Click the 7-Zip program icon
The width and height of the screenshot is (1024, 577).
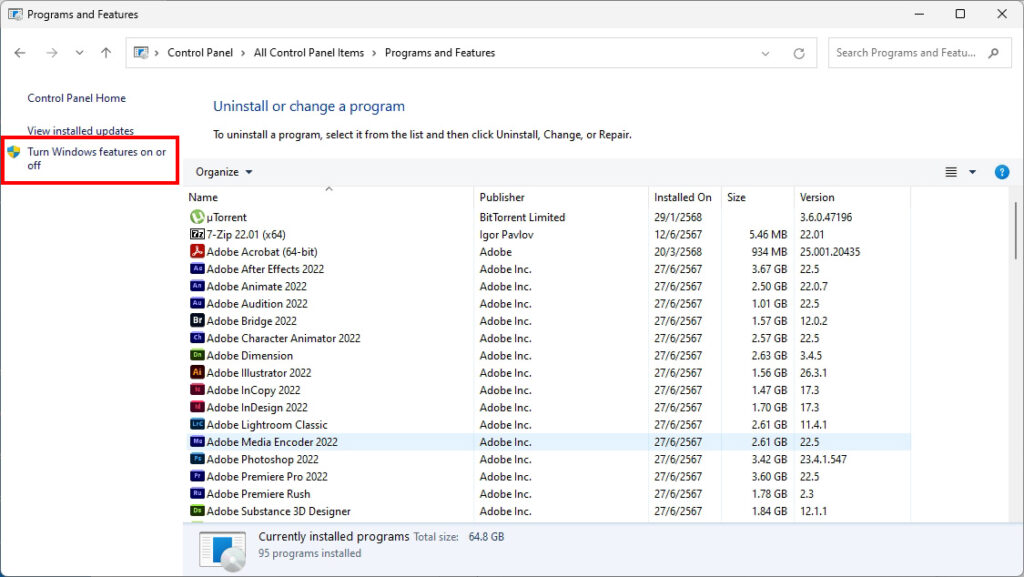coord(197,234)
